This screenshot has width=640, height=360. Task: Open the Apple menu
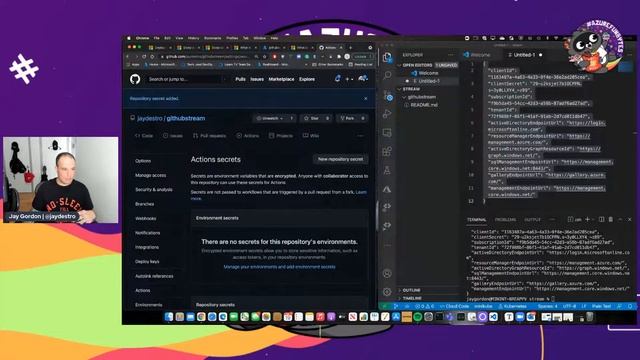point(129,38)
